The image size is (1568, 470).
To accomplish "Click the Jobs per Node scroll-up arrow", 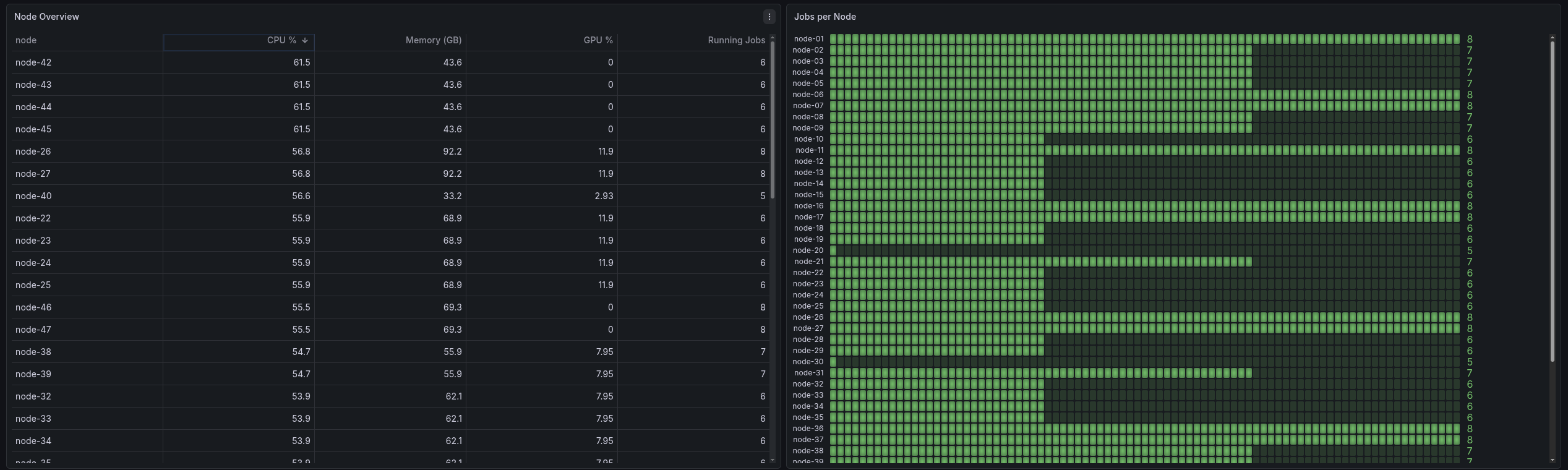I will (1552, 38).
